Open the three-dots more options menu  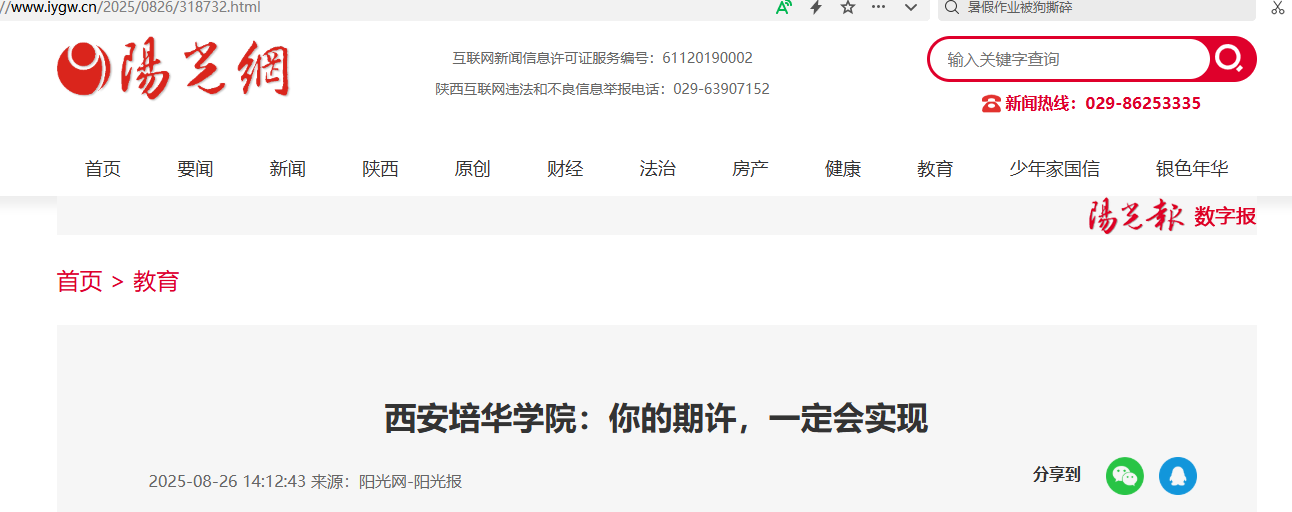(878, 8)
